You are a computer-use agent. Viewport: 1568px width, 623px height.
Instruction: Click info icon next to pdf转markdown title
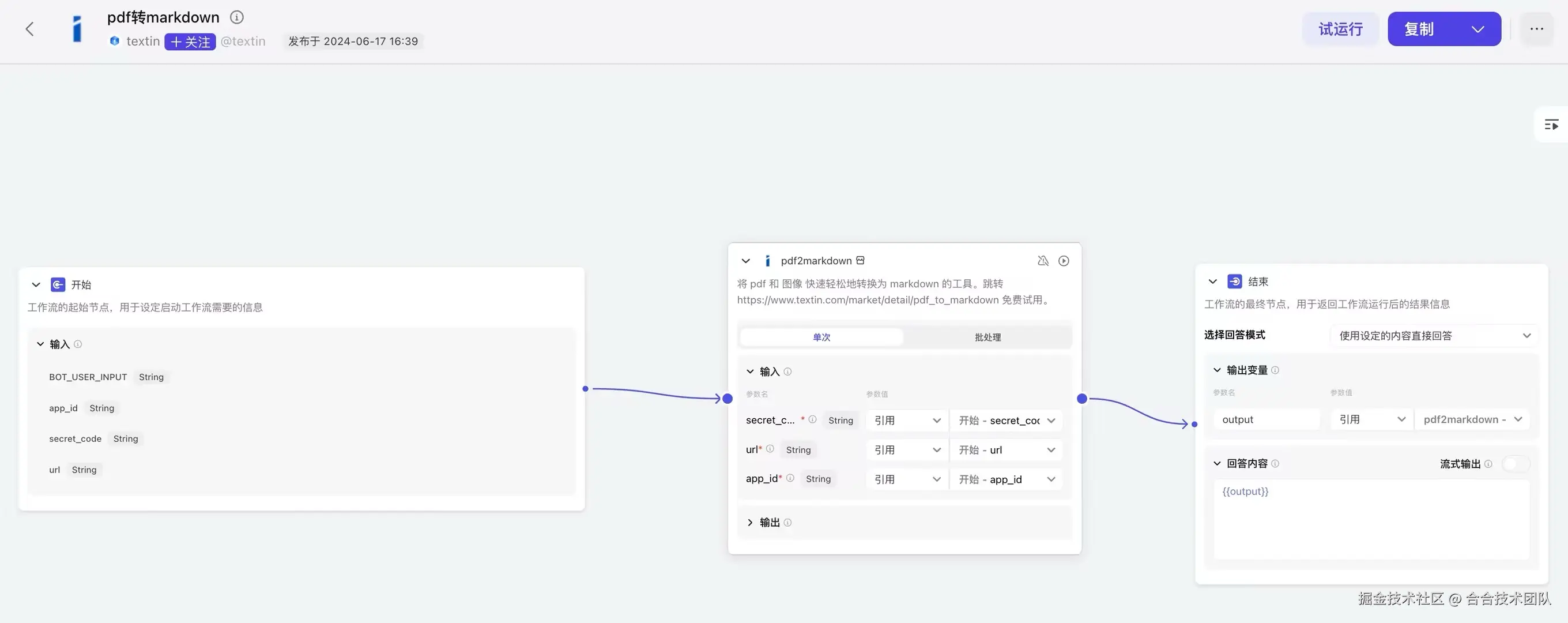click(237, 17)
